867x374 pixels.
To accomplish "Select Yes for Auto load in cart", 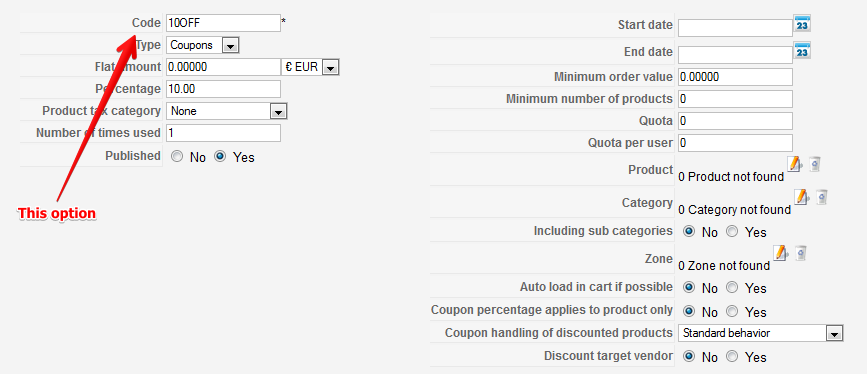I will 732,288.
